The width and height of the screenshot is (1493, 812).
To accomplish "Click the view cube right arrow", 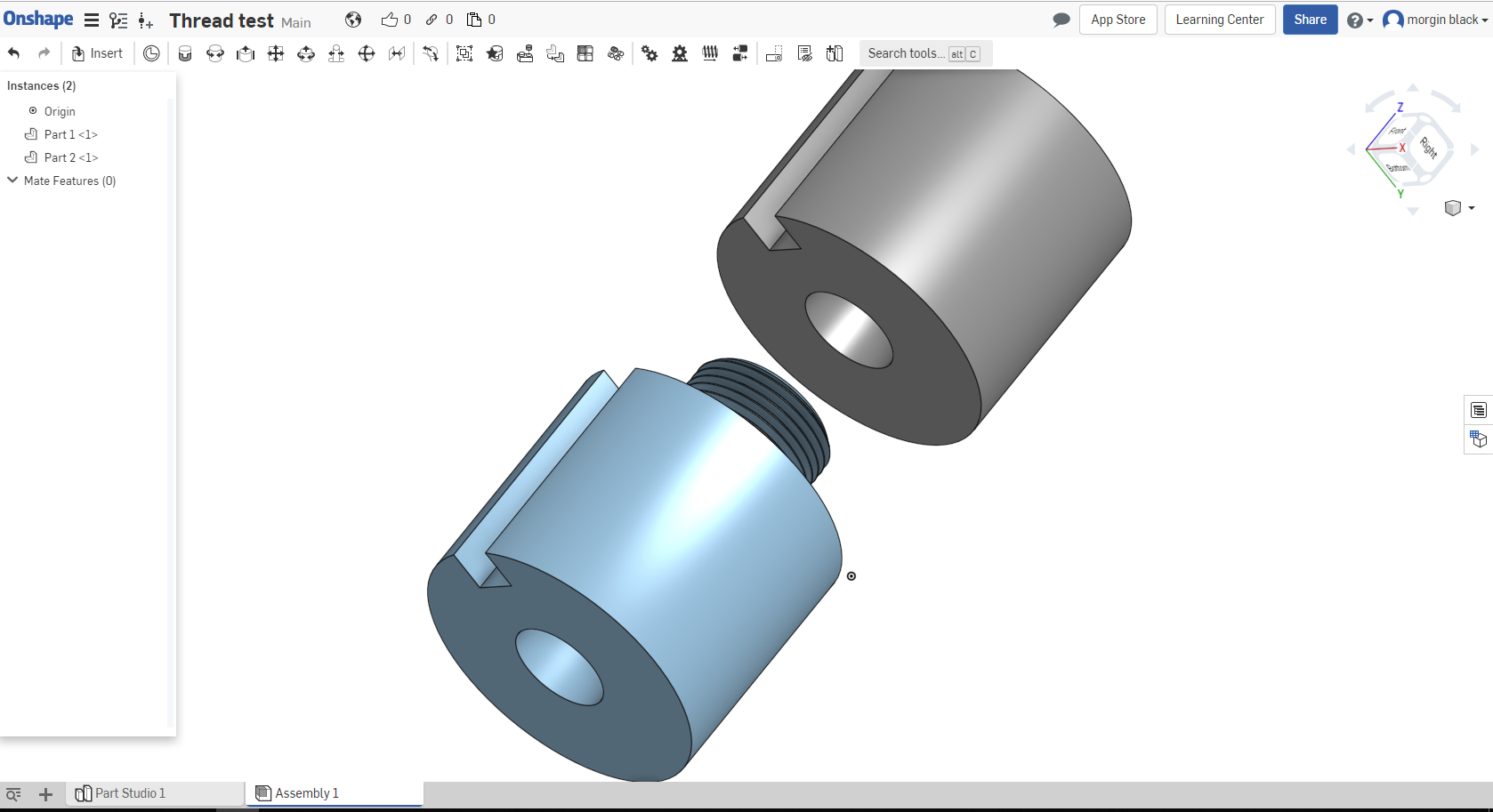I will 1474,149.
